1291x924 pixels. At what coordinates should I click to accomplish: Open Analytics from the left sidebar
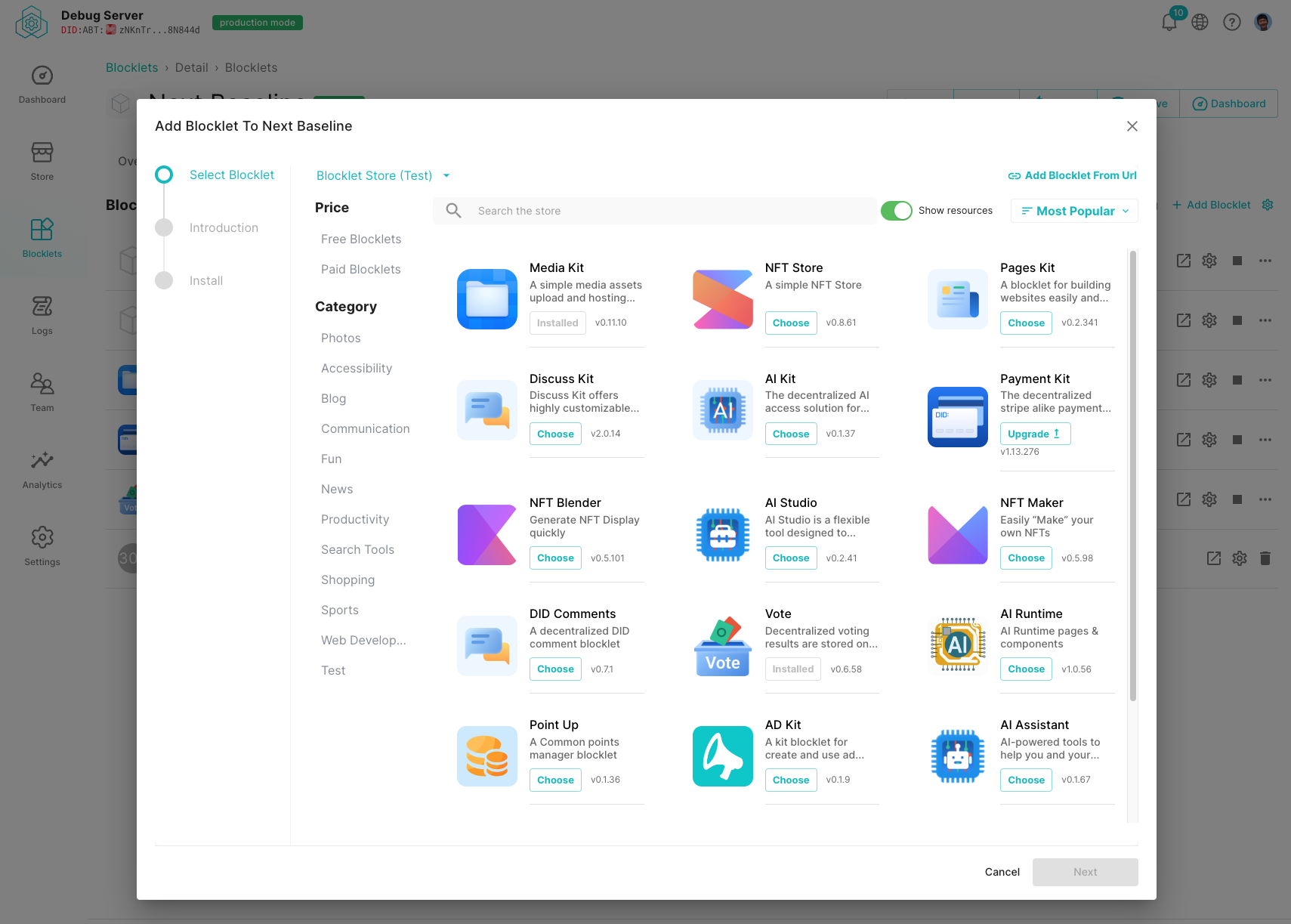(x=42, y=469)
